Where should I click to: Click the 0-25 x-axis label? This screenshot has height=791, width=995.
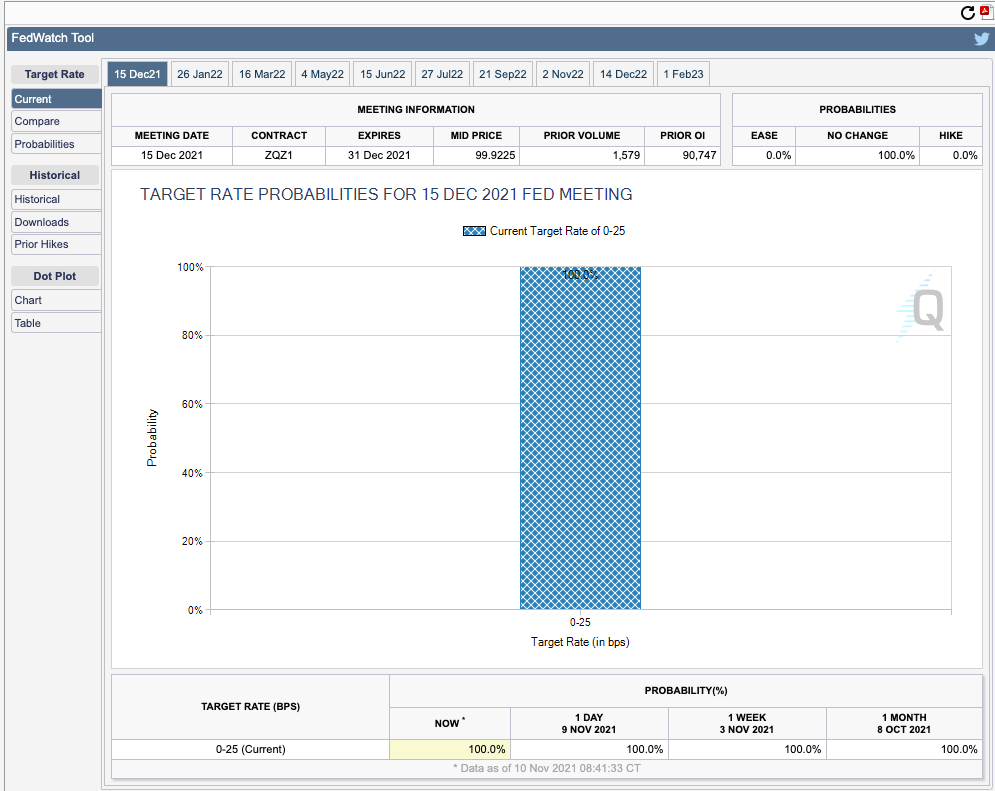(x=580, y=622)
